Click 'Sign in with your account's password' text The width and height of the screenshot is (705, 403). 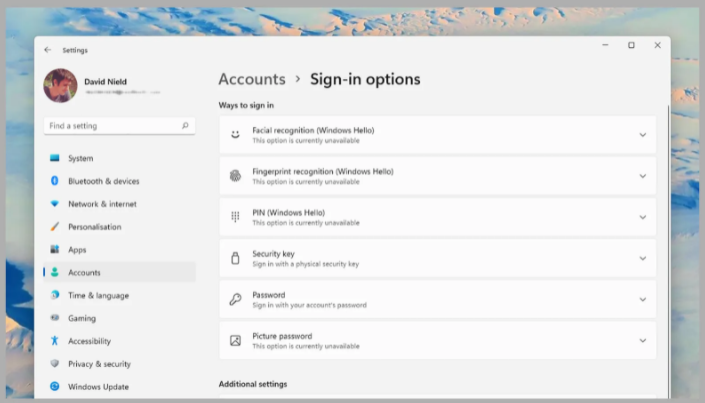point(309,305)
